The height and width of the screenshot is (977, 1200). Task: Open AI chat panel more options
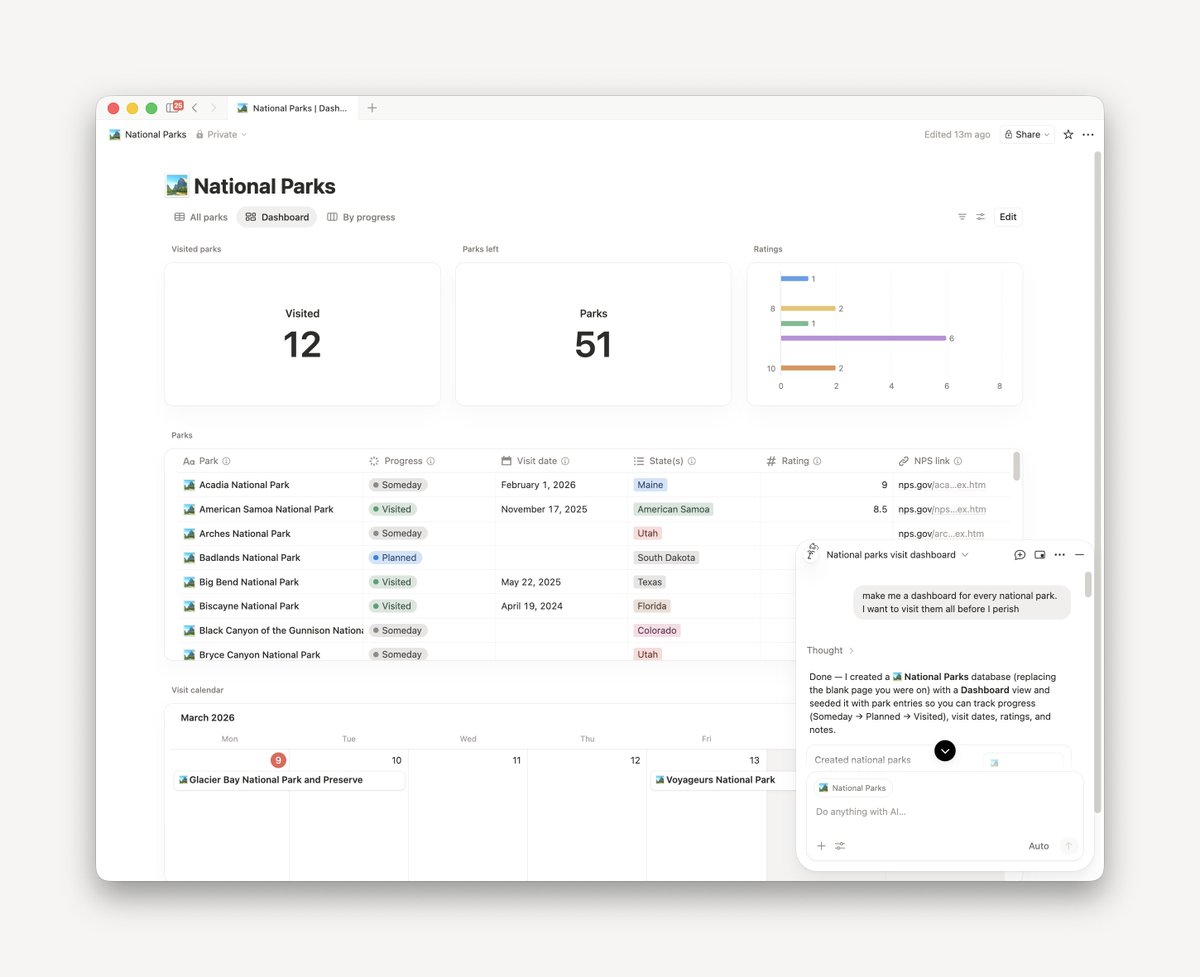point(1060,555)
